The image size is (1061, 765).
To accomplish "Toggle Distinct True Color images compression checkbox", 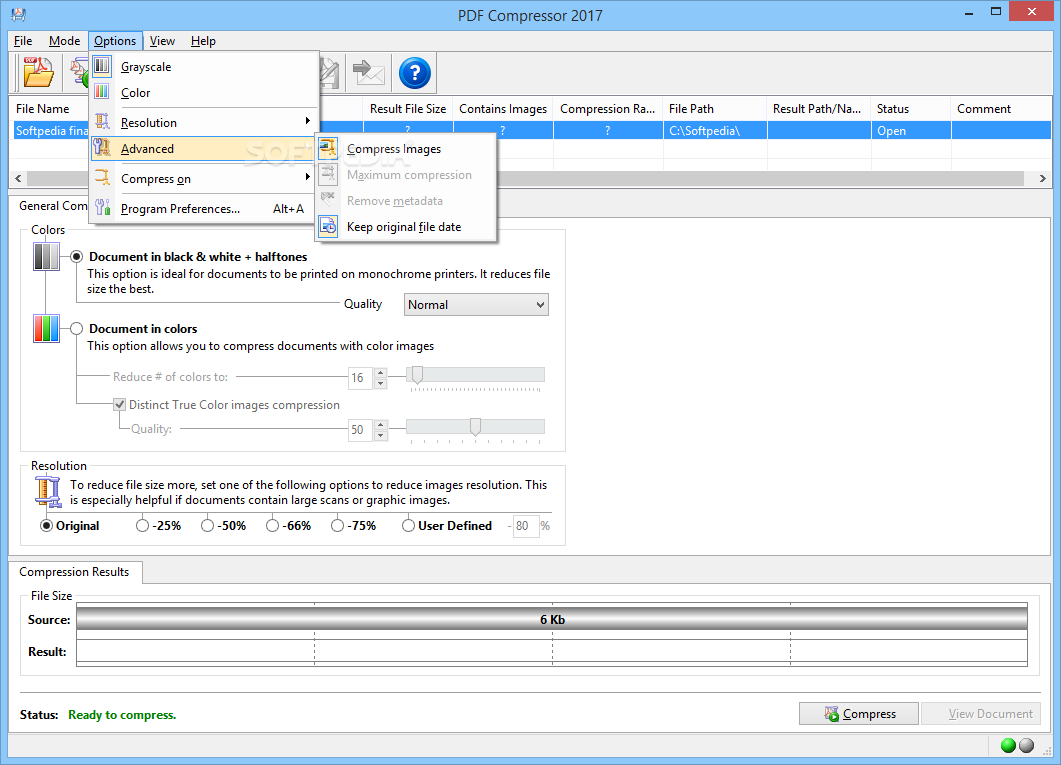I will pyautogui.click(x=120, y=404).
